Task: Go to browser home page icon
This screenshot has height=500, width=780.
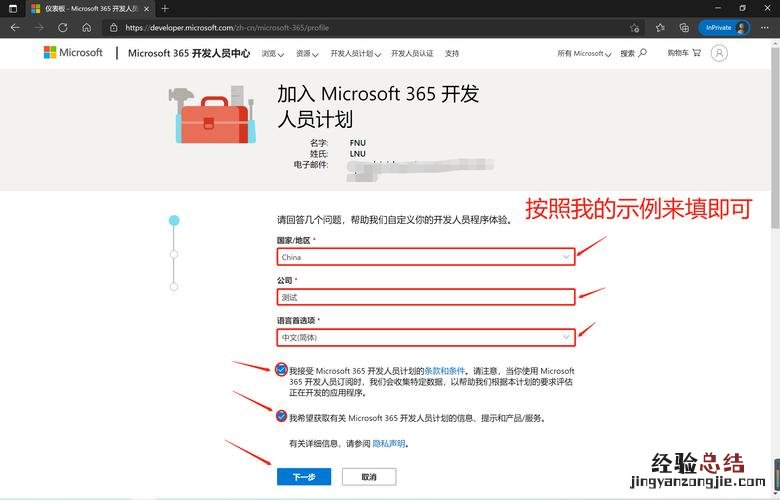Action: [87, 28]
